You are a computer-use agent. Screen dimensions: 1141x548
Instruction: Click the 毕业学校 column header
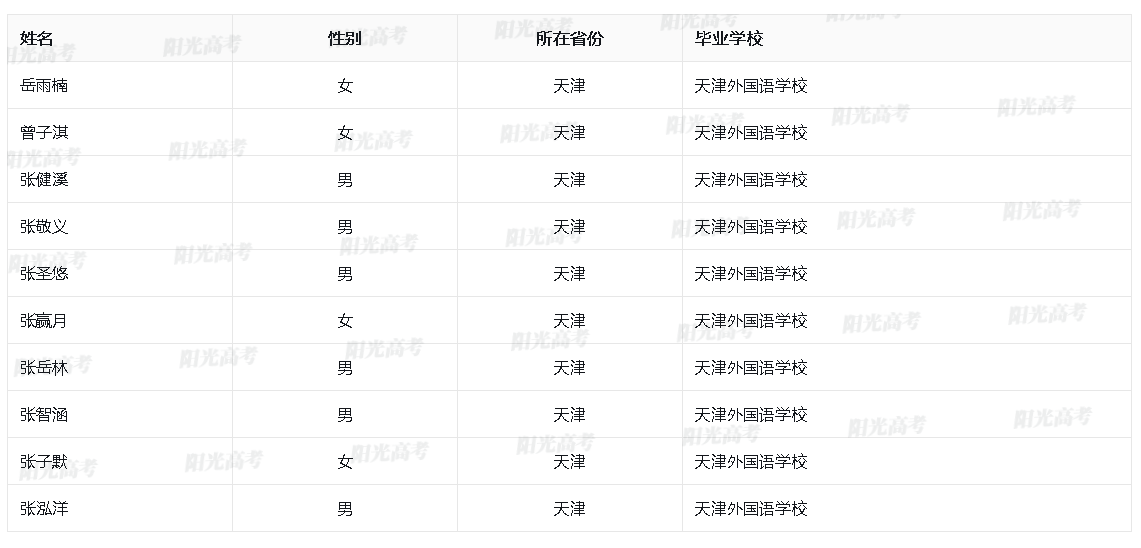[x=729, y=39]
